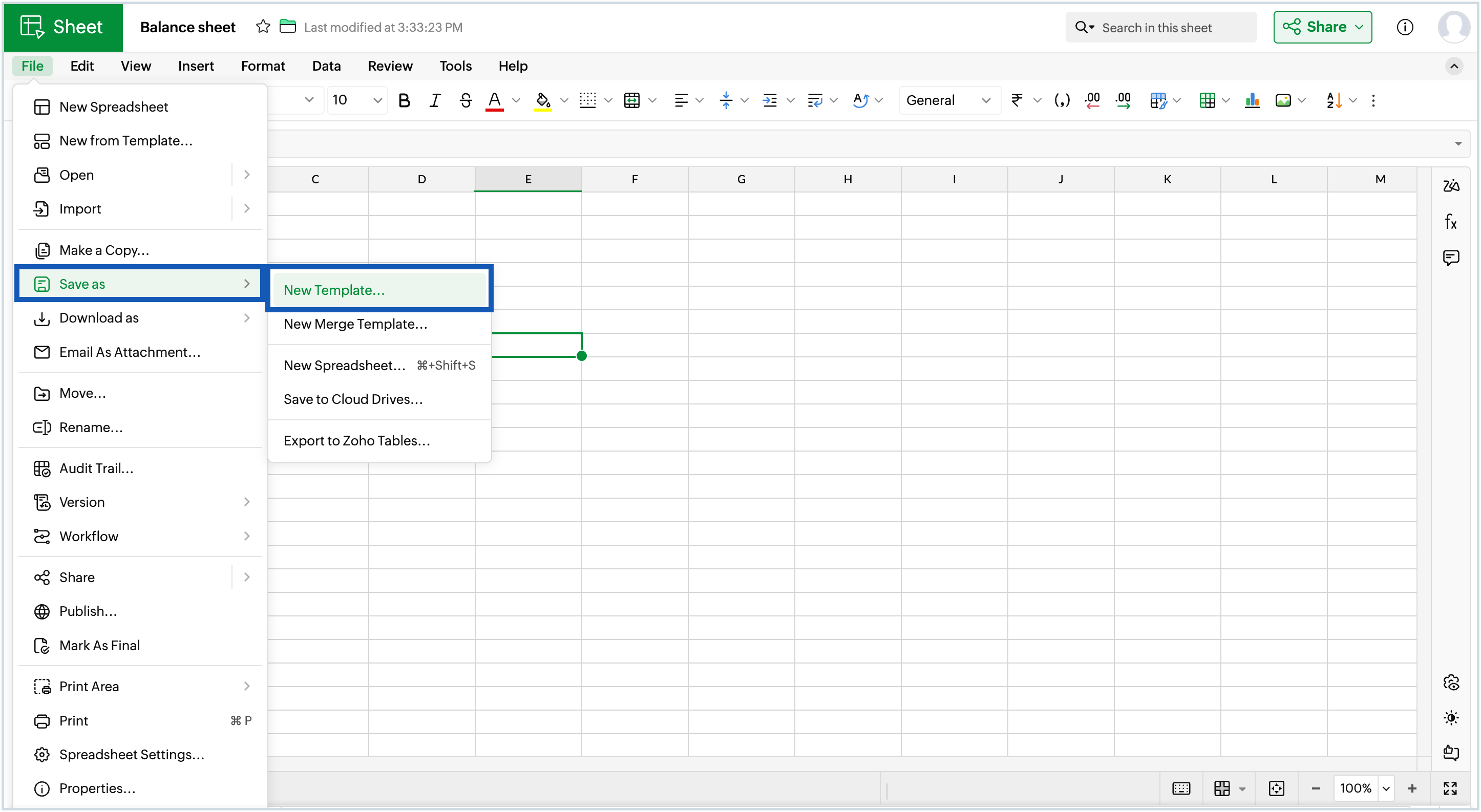Open fullscreen view
This screenshot has height=812, width=1481.
pyautogui.click(x=1451, y=788)
